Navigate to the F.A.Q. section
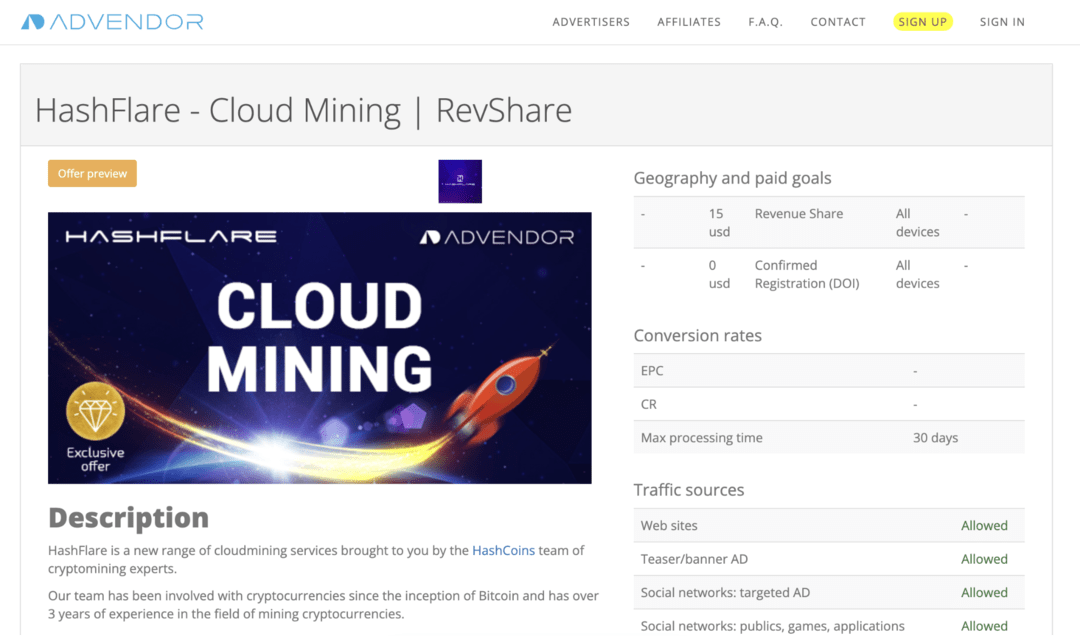The width and height of the screenshot is (1080, 636). pyautogui.click(x=765, y=21)
